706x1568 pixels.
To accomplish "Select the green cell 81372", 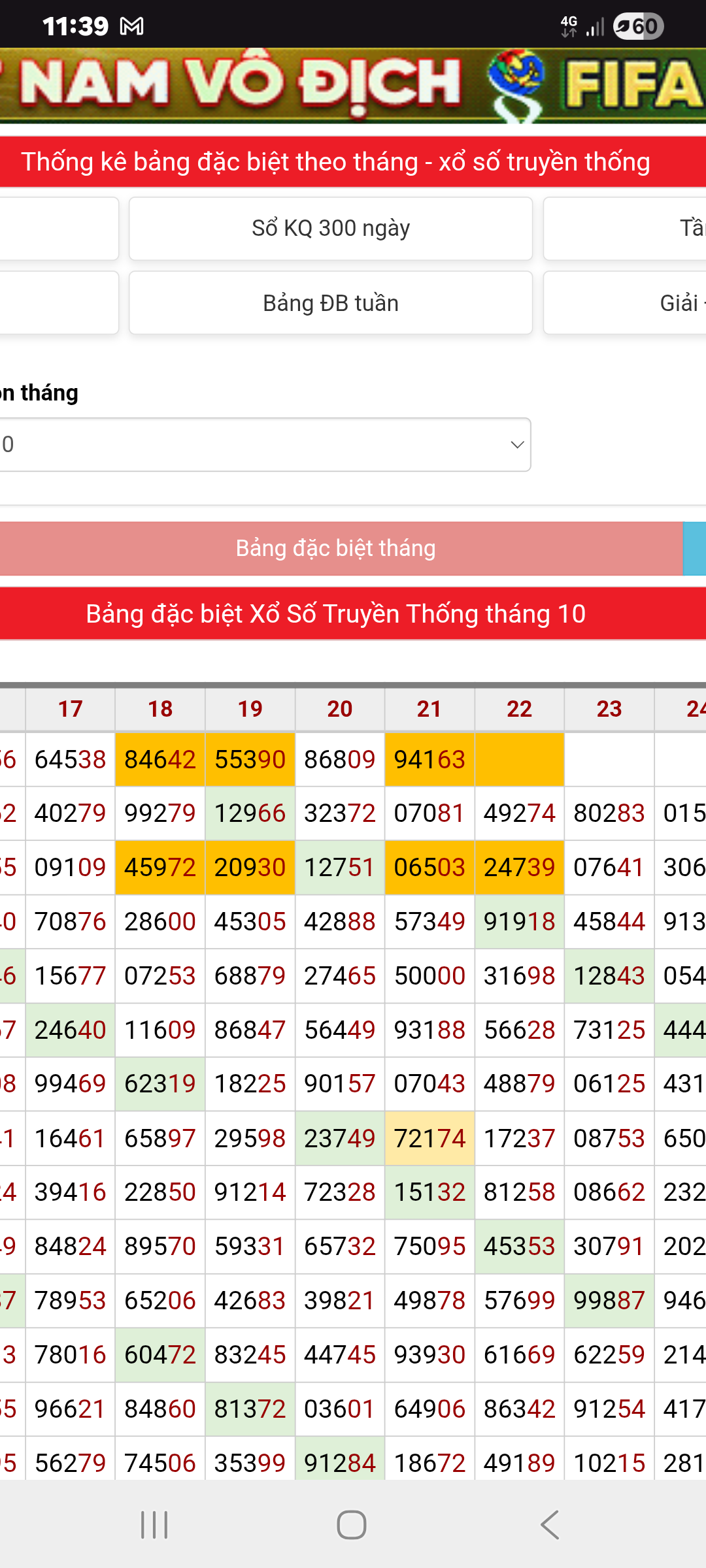I will tap(250, 1409).
